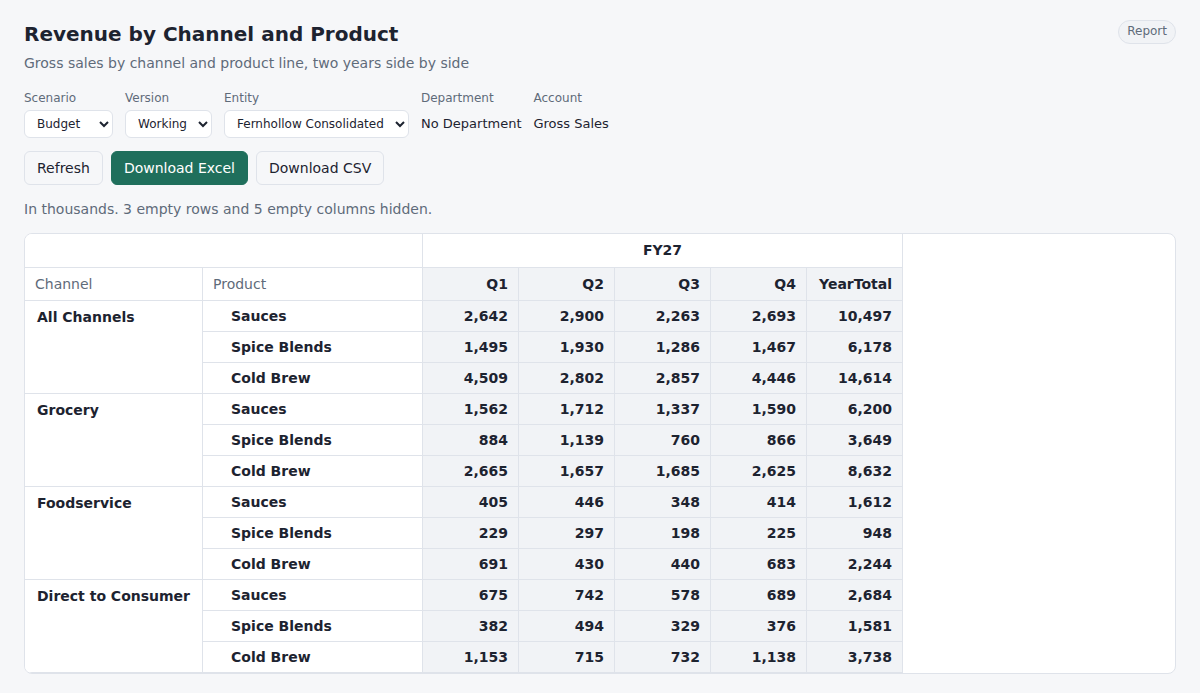The height and width of the screenshot is (693, 1200).
Task: Click the Grocery Cold Brew YearTotal 8,632
Action: coord(855,471)
